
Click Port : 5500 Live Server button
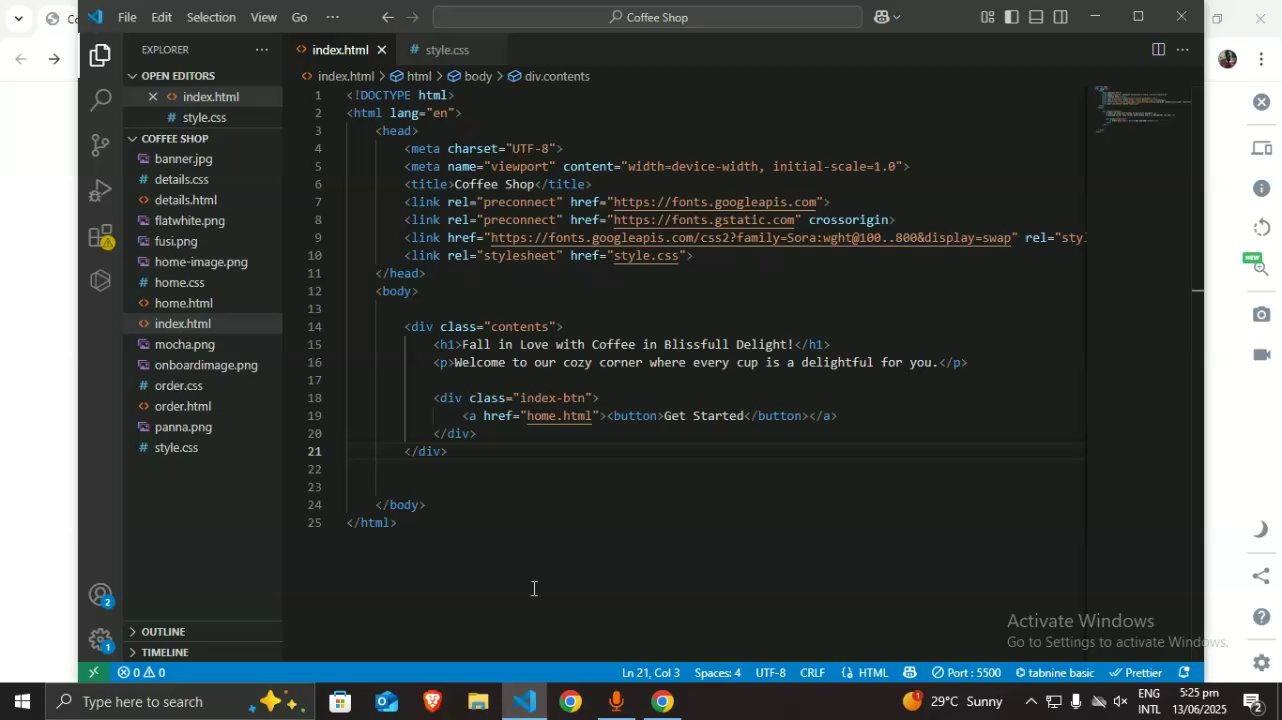pyautogui.click(x=966, y=673)
